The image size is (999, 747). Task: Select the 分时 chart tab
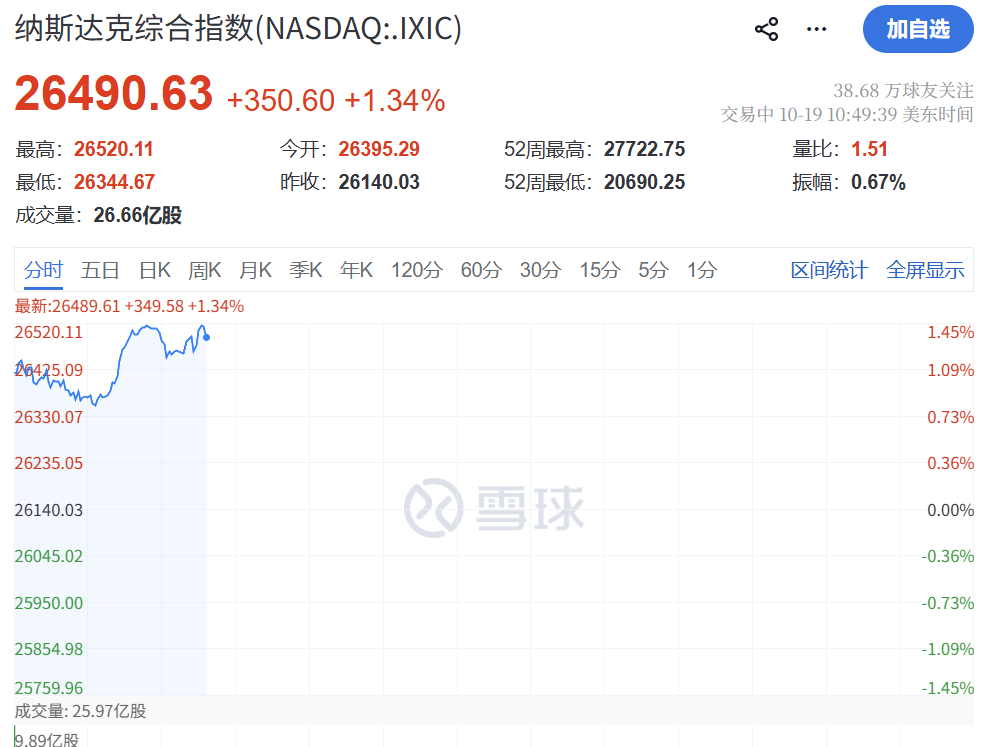43,270
